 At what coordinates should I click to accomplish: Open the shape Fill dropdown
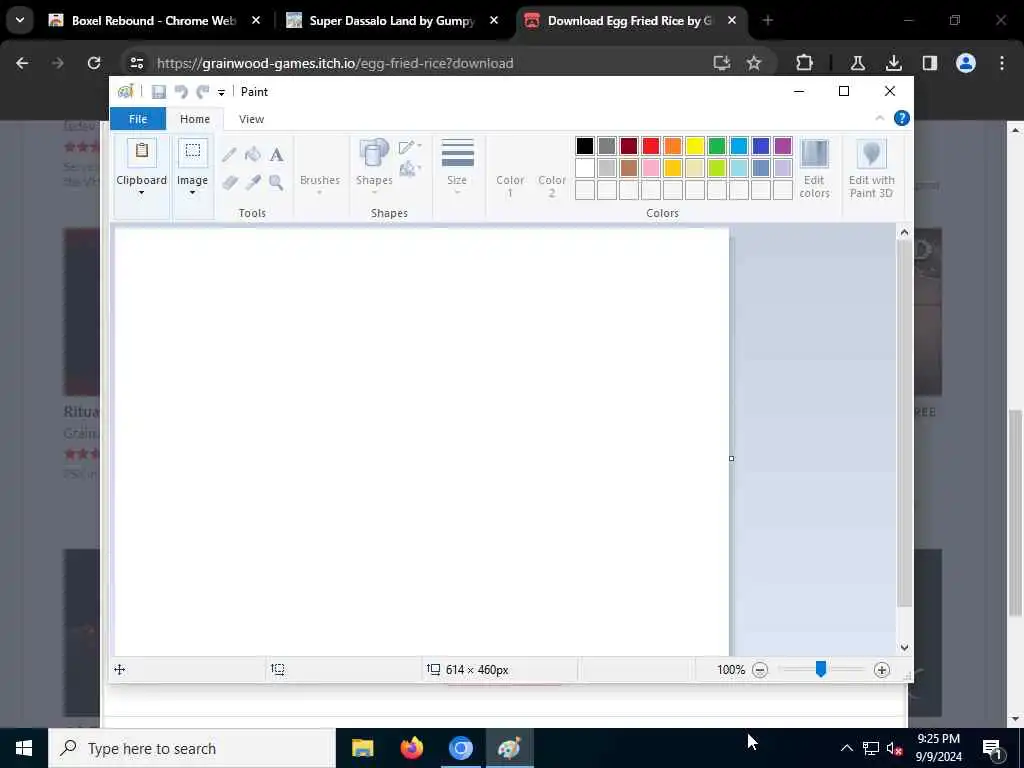410,169
